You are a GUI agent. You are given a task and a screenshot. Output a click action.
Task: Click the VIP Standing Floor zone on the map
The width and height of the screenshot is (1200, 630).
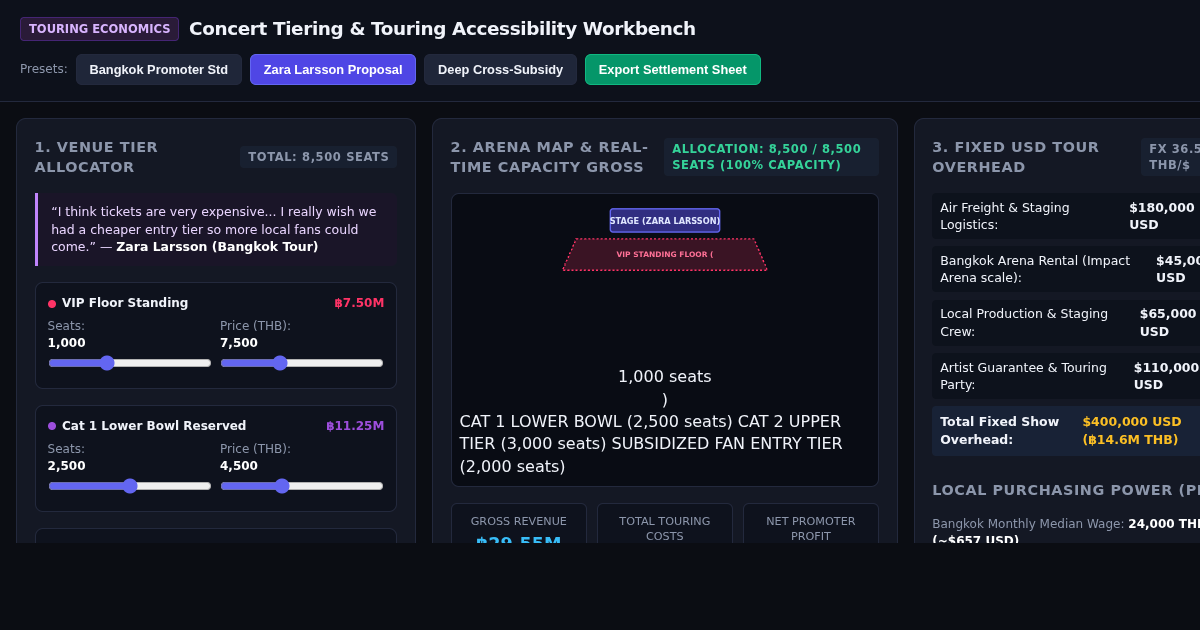(665, 254)
